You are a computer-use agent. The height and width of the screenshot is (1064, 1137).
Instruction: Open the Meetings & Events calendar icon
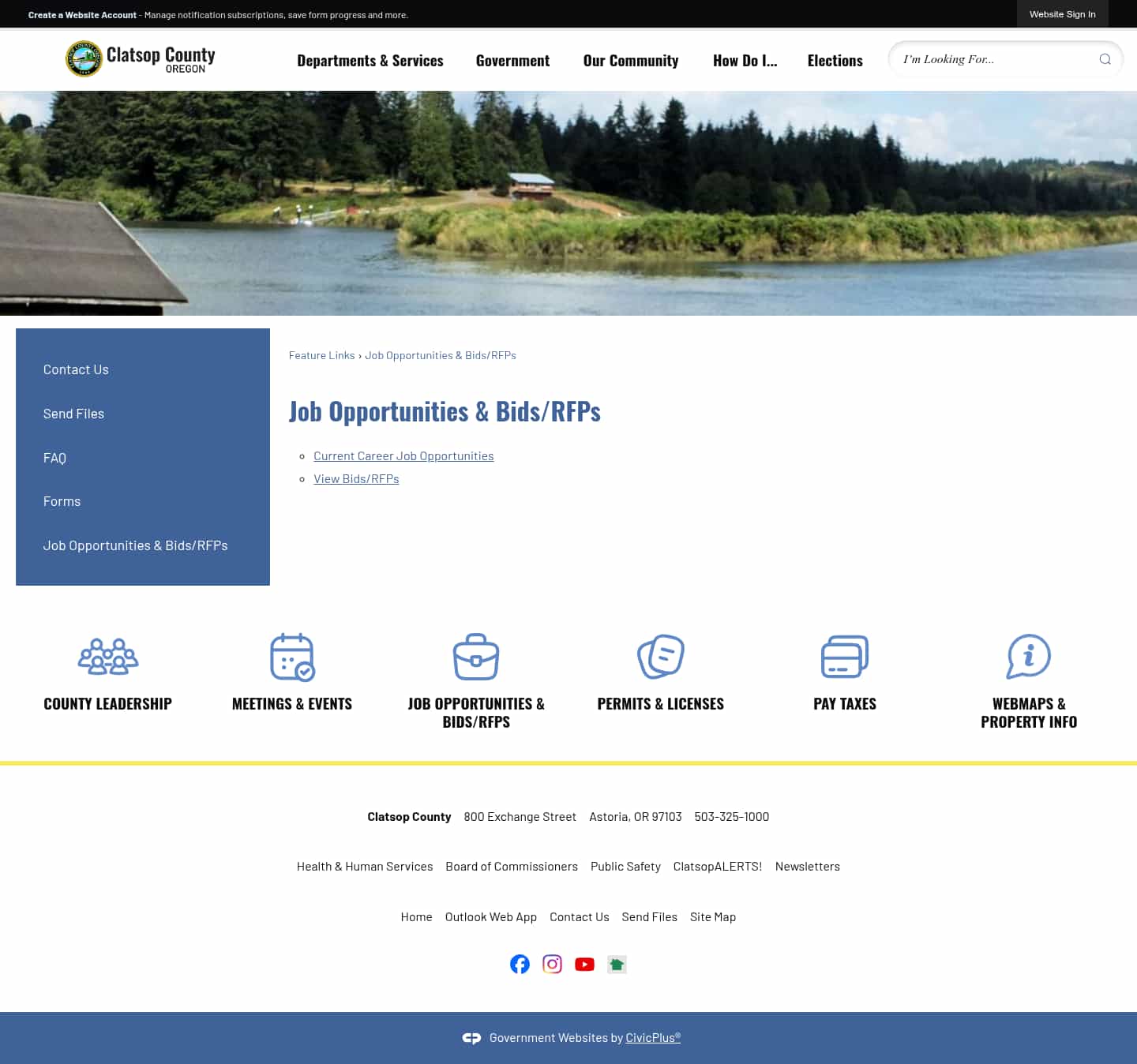pos(292,657)
